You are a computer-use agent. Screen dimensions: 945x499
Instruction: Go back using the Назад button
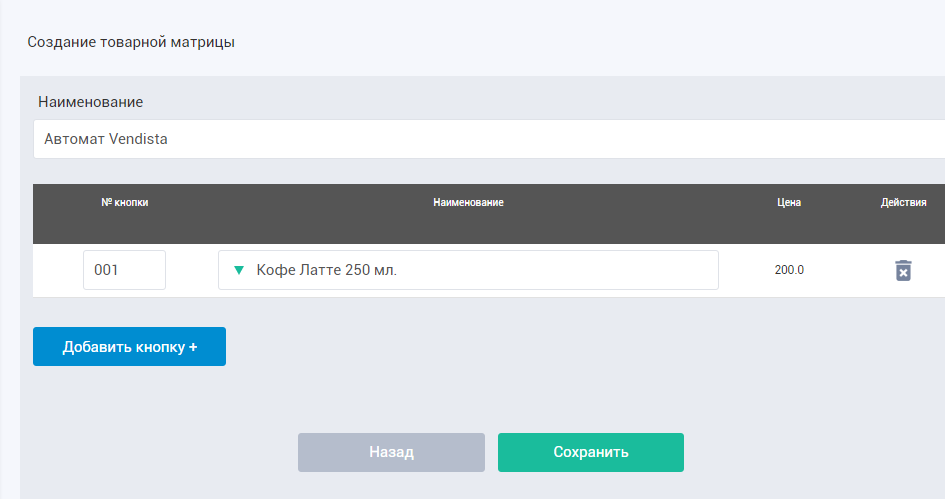391,452
